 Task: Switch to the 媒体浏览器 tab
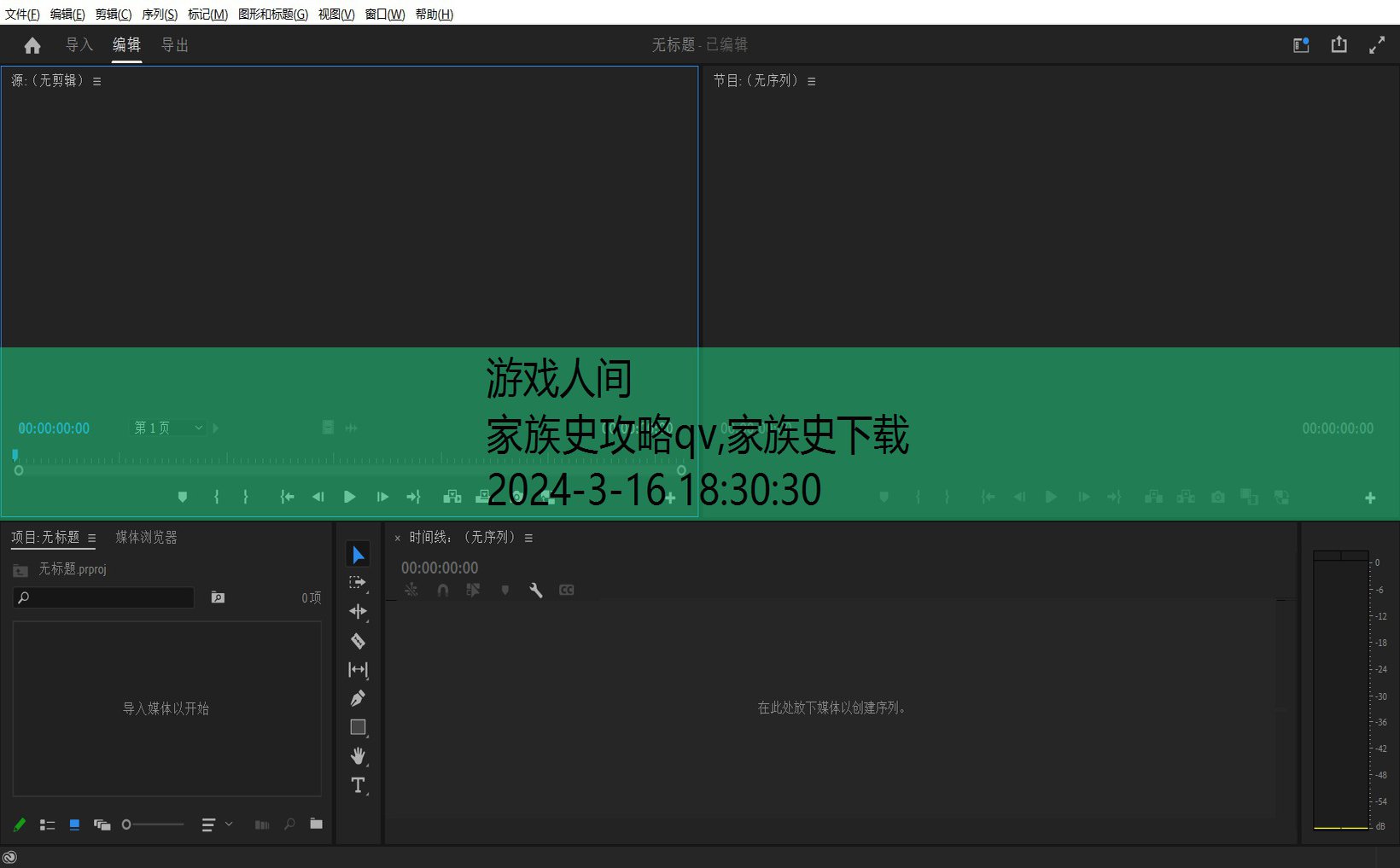146,538
